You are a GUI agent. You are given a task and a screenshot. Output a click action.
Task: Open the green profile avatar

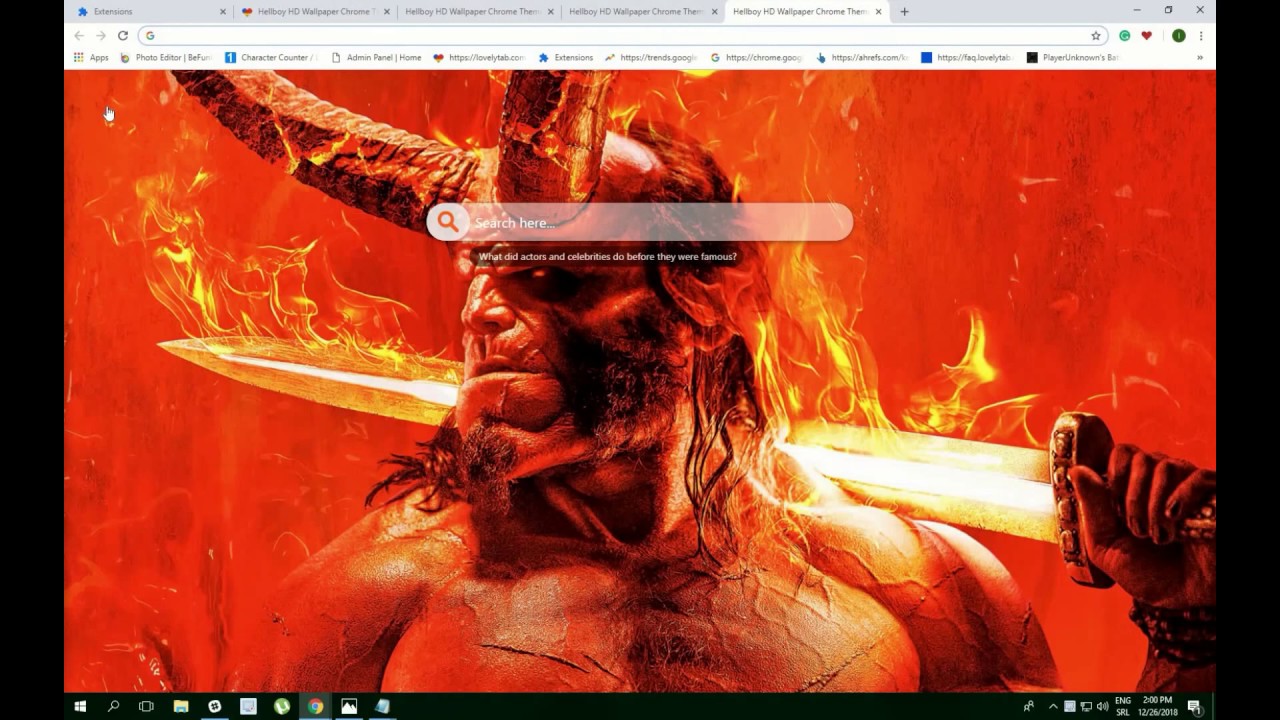tap(1179, 35)
